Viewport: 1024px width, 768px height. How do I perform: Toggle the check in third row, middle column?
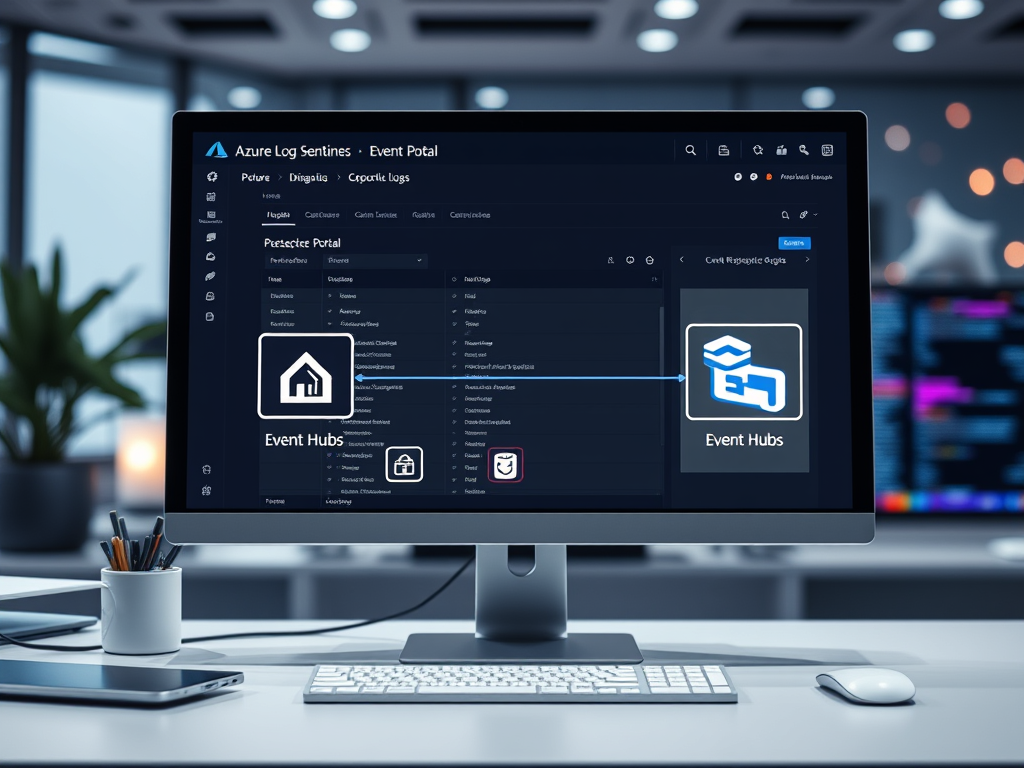click(330, 324)
